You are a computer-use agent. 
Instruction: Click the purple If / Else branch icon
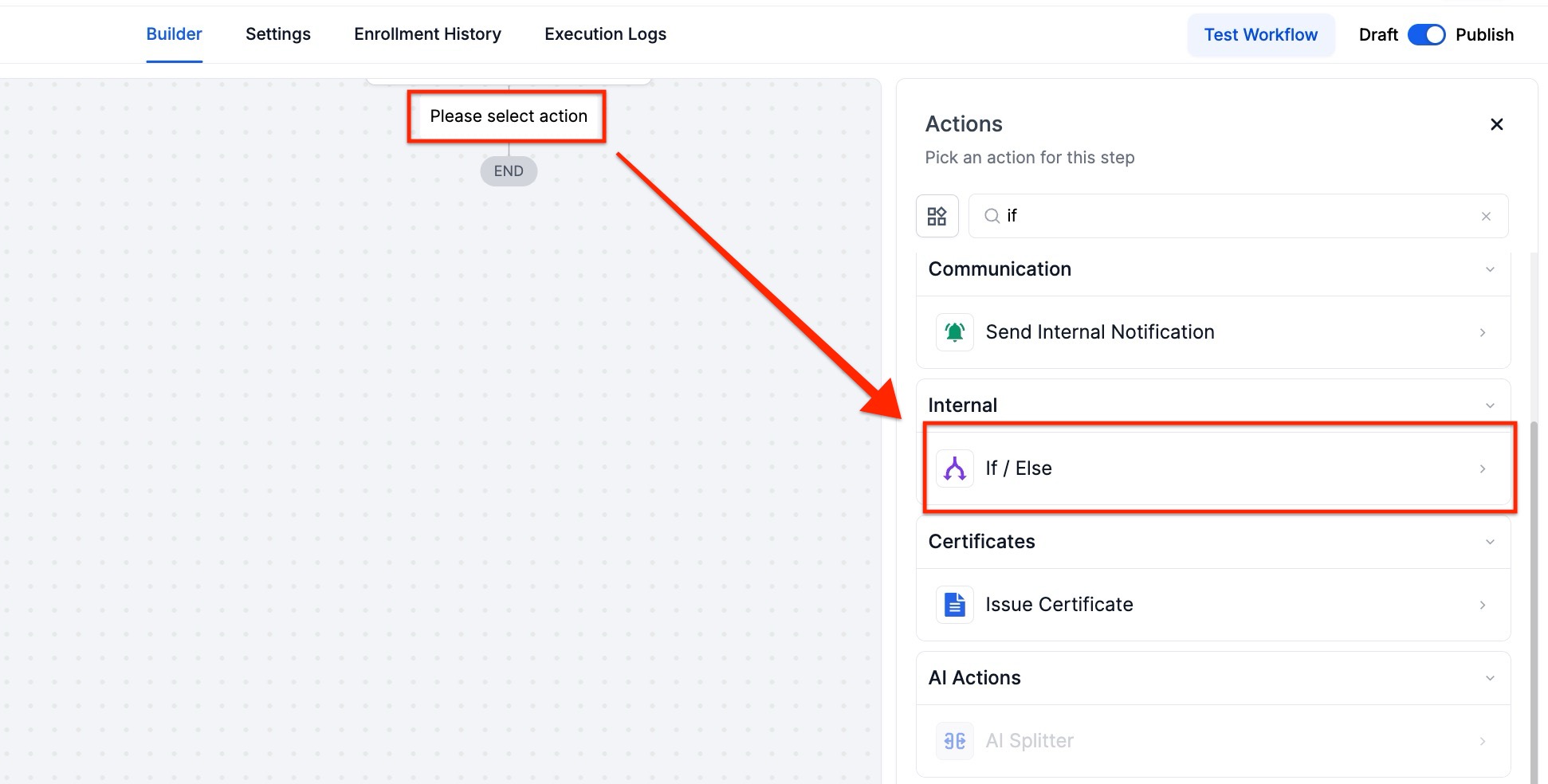coord(954,468)
